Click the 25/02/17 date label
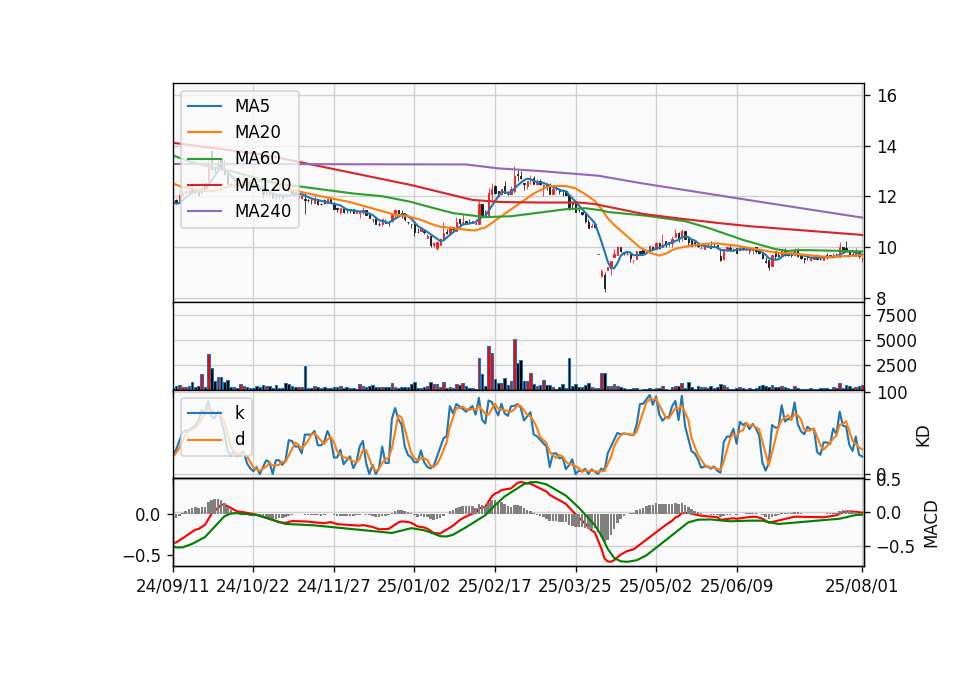This screenshot has width=960, height=690. [495, 586]
